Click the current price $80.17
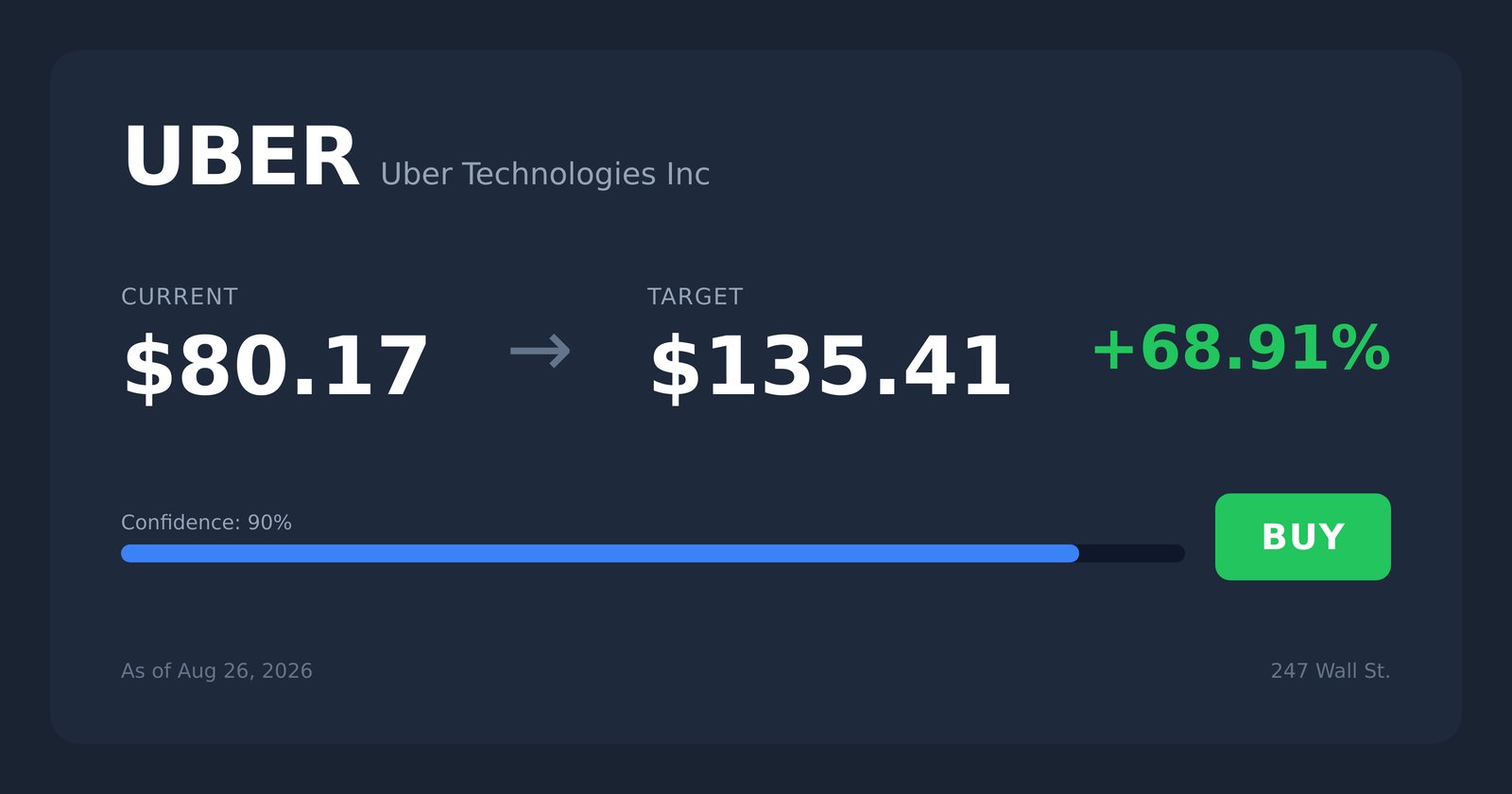Screen dimensions: 1512x794 tap(276, 368)
